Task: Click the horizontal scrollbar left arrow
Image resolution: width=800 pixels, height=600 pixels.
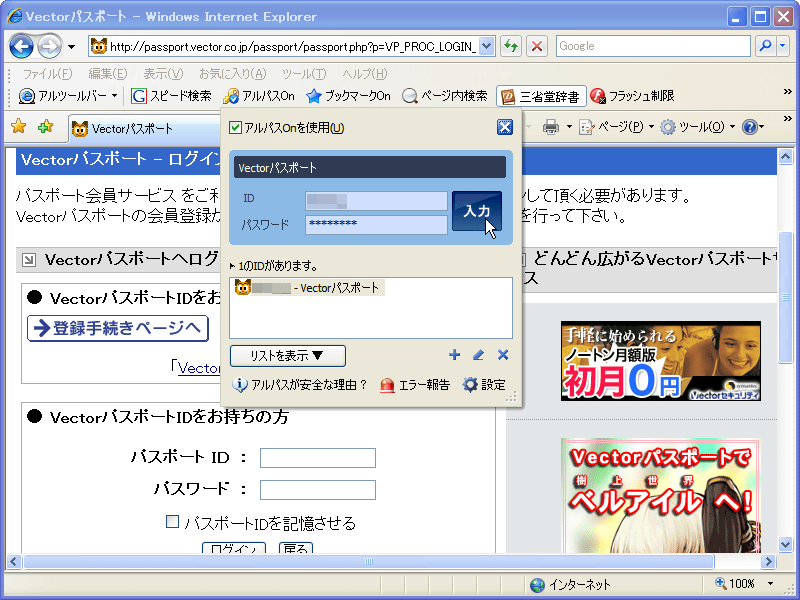Action: point(13,562)
